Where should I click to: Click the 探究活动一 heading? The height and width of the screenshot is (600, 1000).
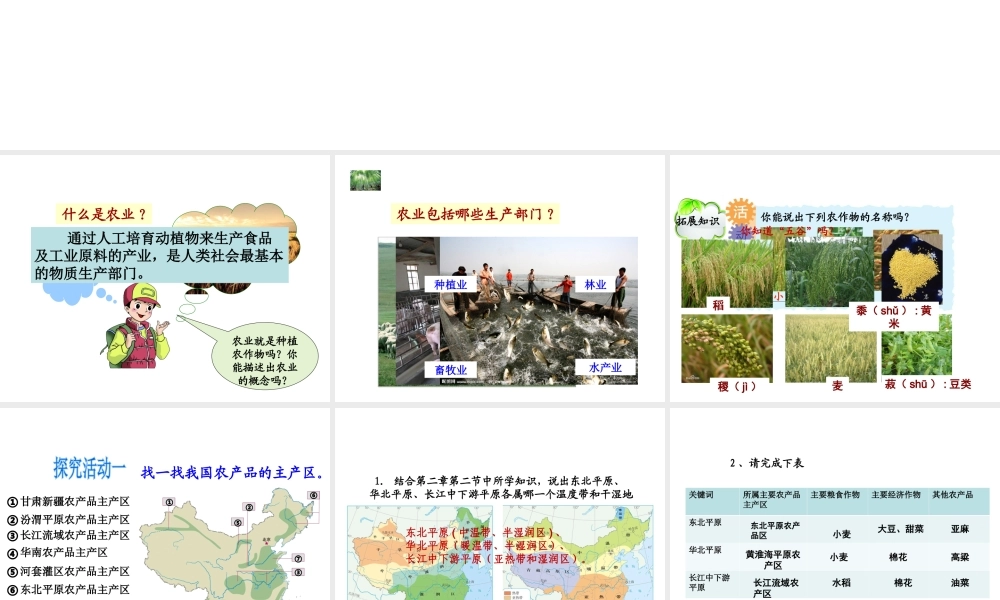[89, 468]
